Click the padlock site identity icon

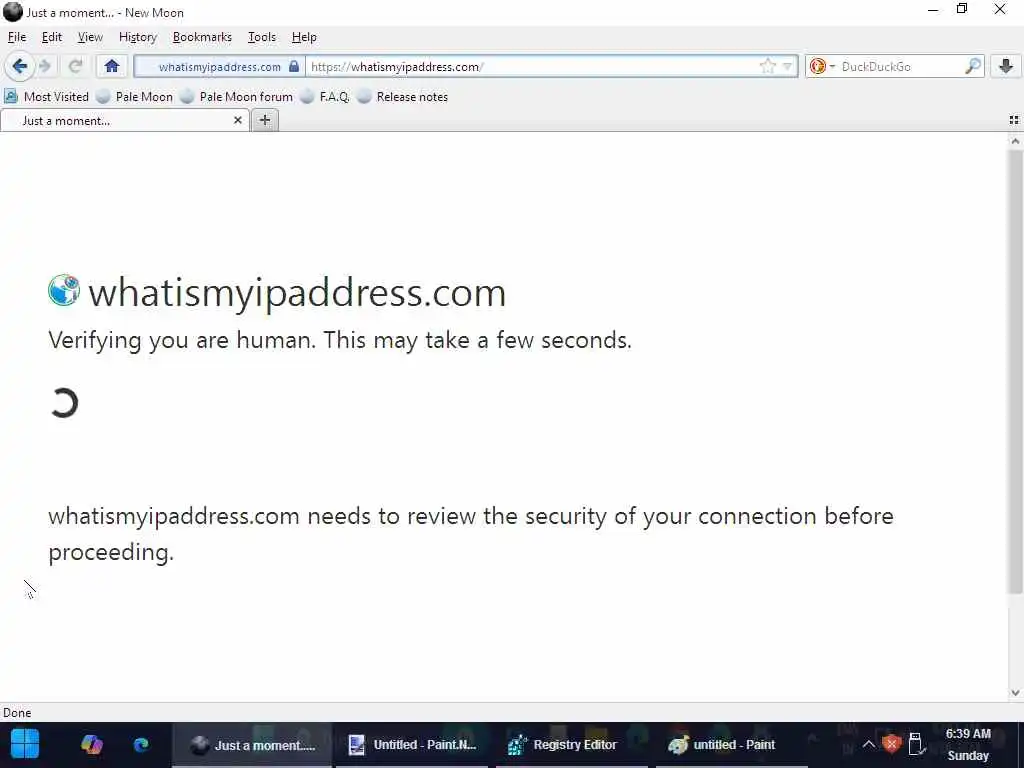coord(294,67)
